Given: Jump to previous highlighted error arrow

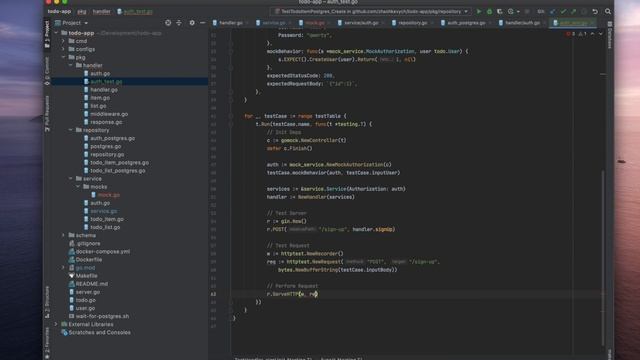Looking at the screenshot, I should pos(593,34).
